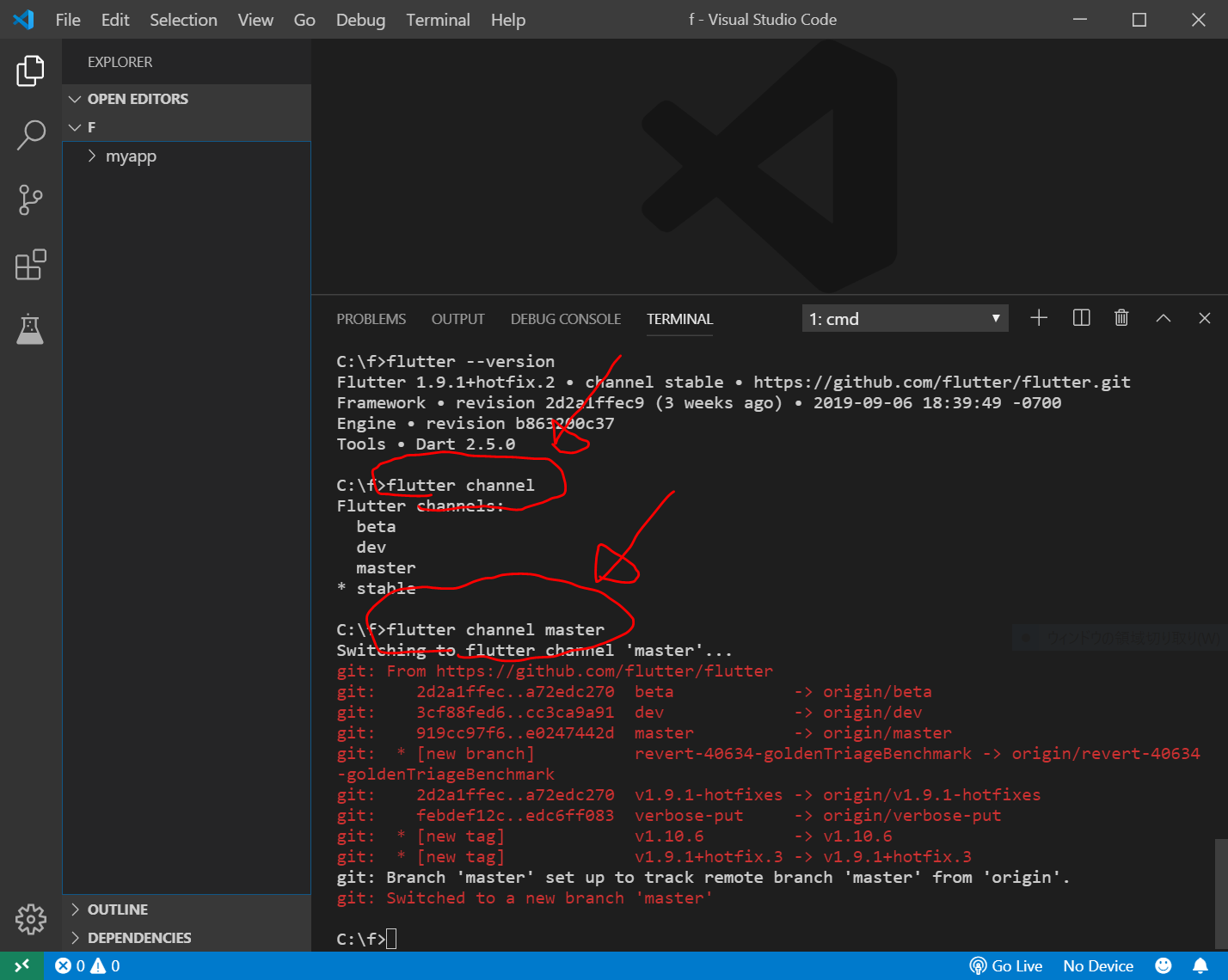Open the Source Control view
The height and width of the screenshot is (980, 1228).
click(30, 199)
